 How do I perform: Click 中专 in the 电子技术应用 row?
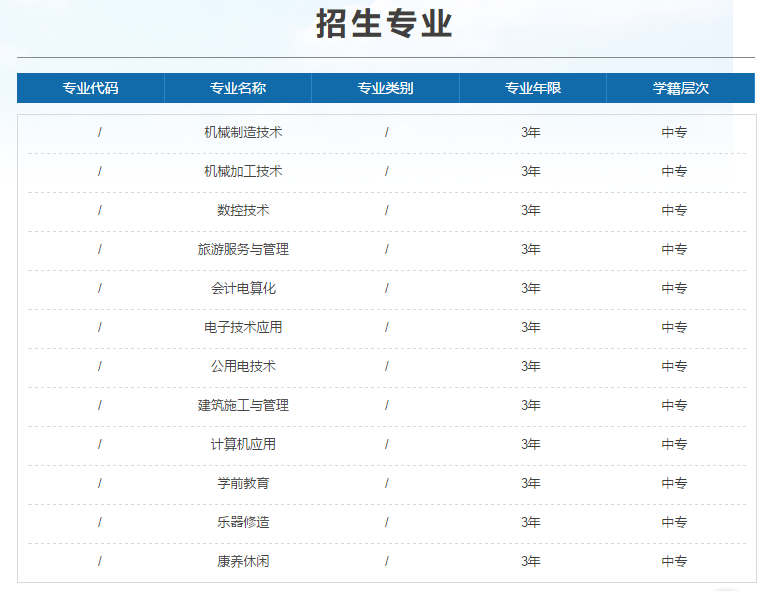[x=674, y=327]
